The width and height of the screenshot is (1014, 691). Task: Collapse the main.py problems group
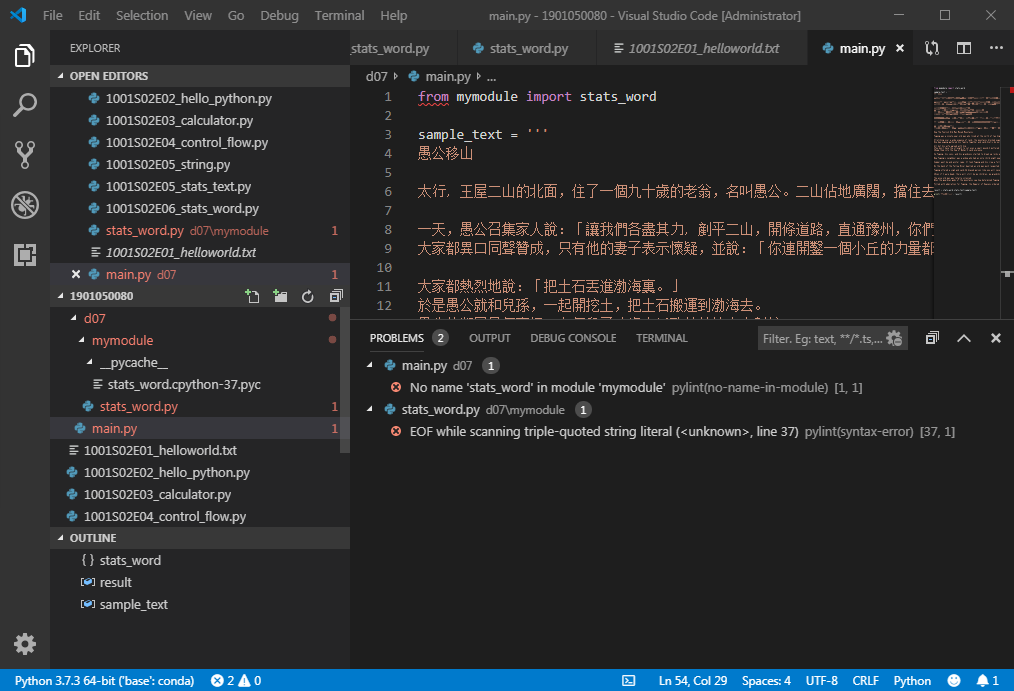pos(370,365)
